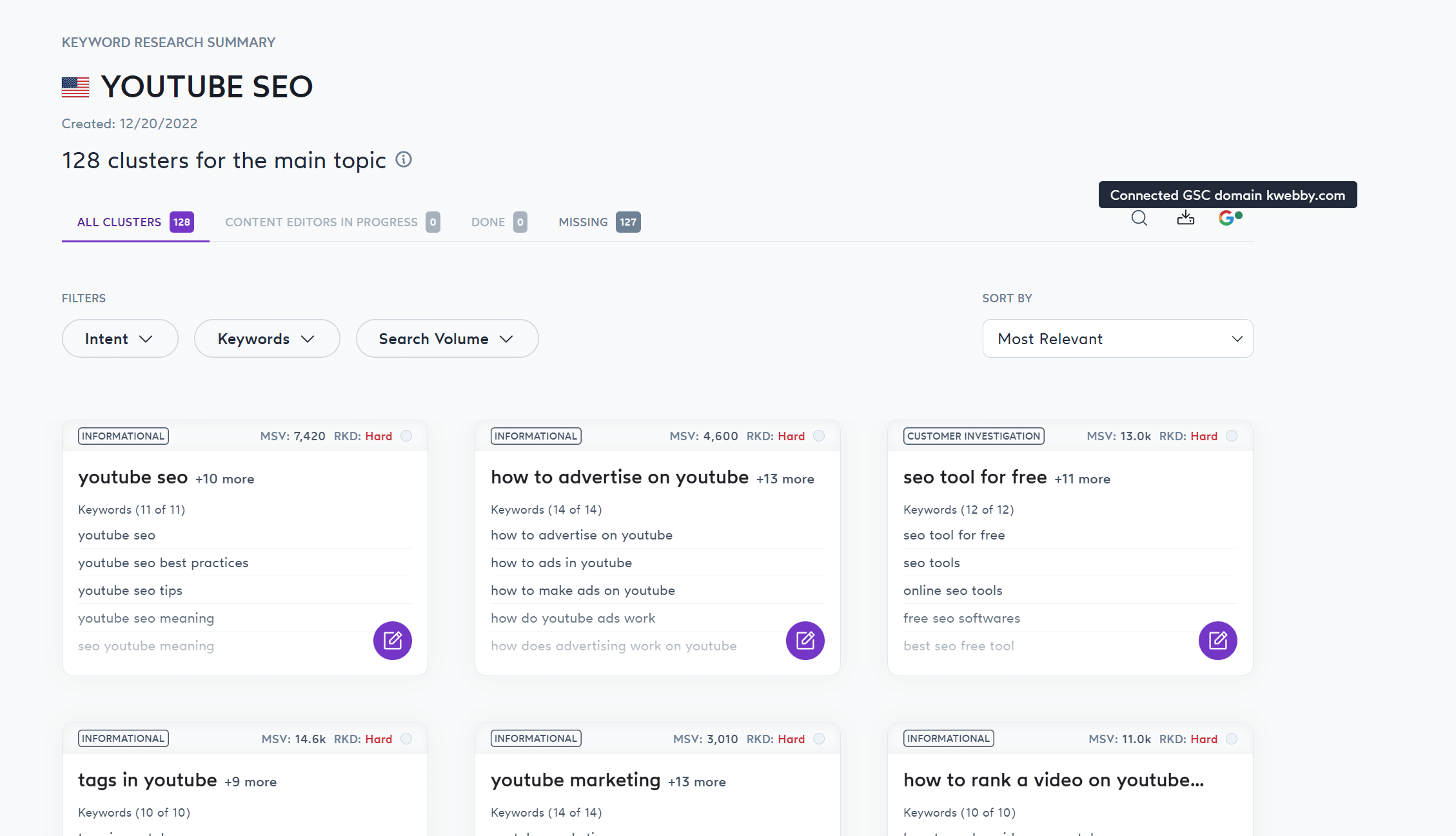The width and height of the screenshot is (1456, 836).
Task: Open the Most Relevant sort dropdown
Action: pos(1117,338)
